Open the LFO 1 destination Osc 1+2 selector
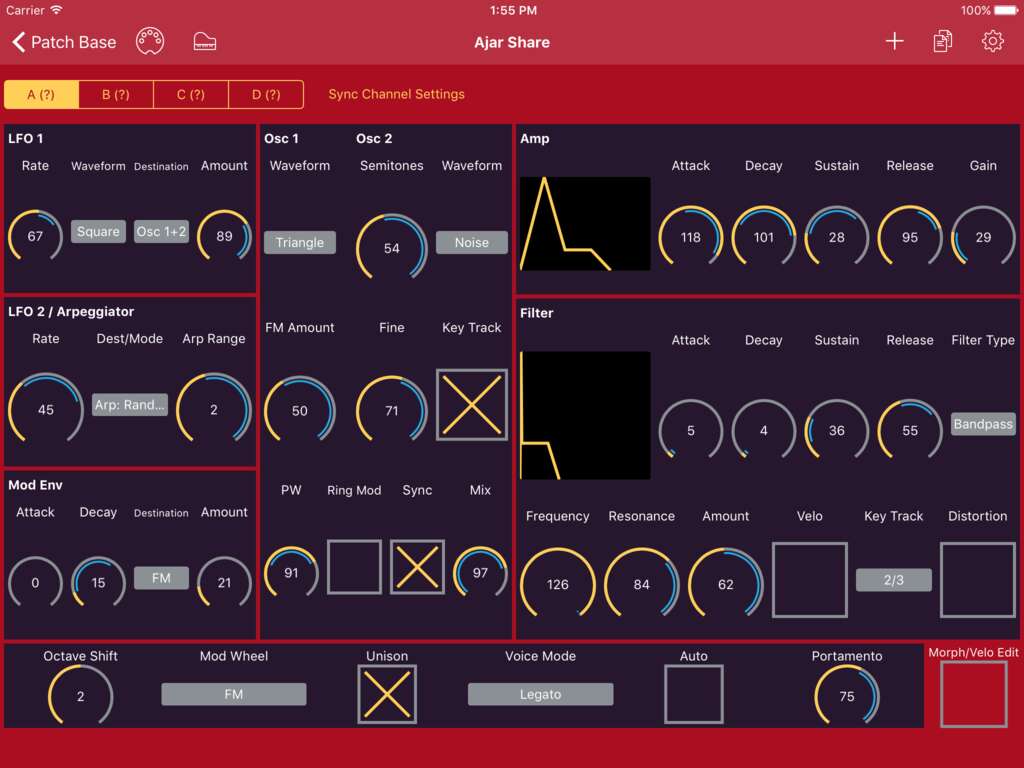Screen dimensions: 1024x768 click(x=161, y=231)
